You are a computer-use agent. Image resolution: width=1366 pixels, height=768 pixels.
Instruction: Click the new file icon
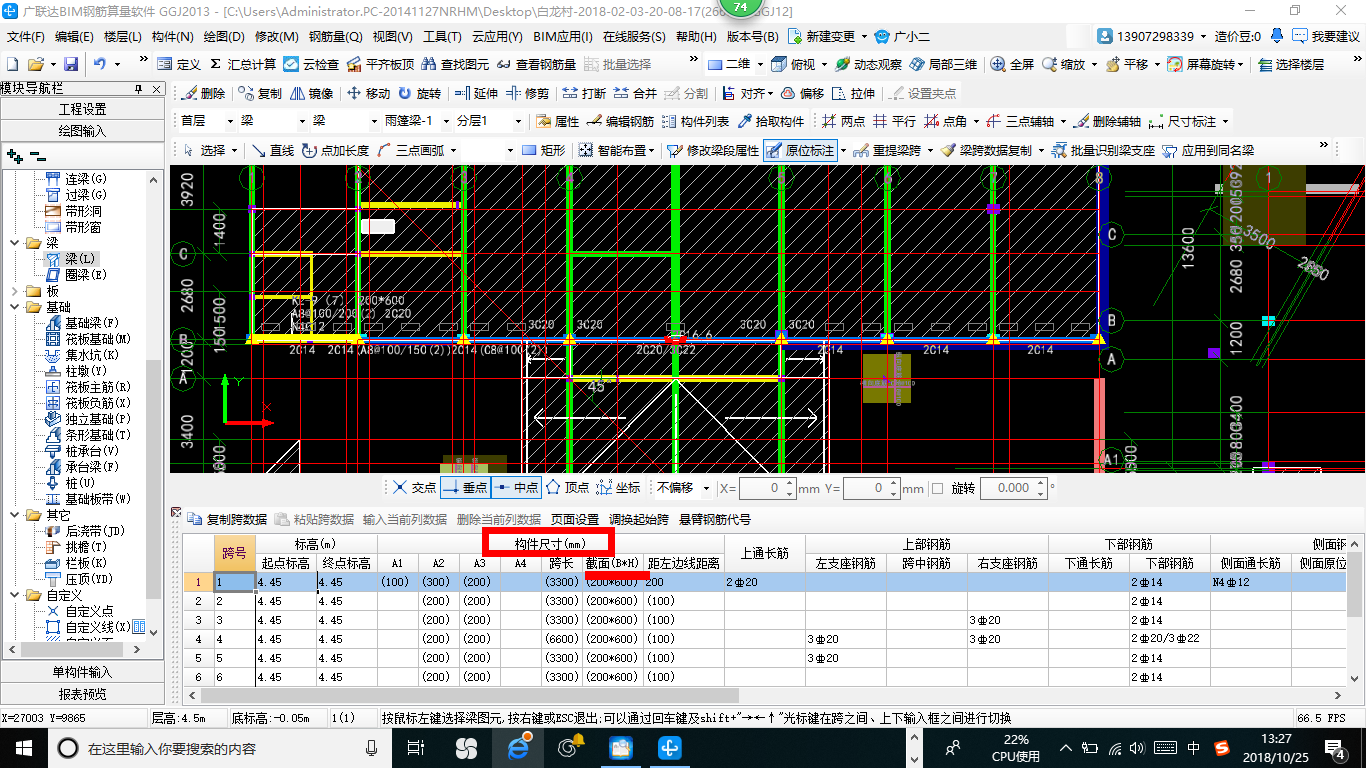click(x=15, y=64)
